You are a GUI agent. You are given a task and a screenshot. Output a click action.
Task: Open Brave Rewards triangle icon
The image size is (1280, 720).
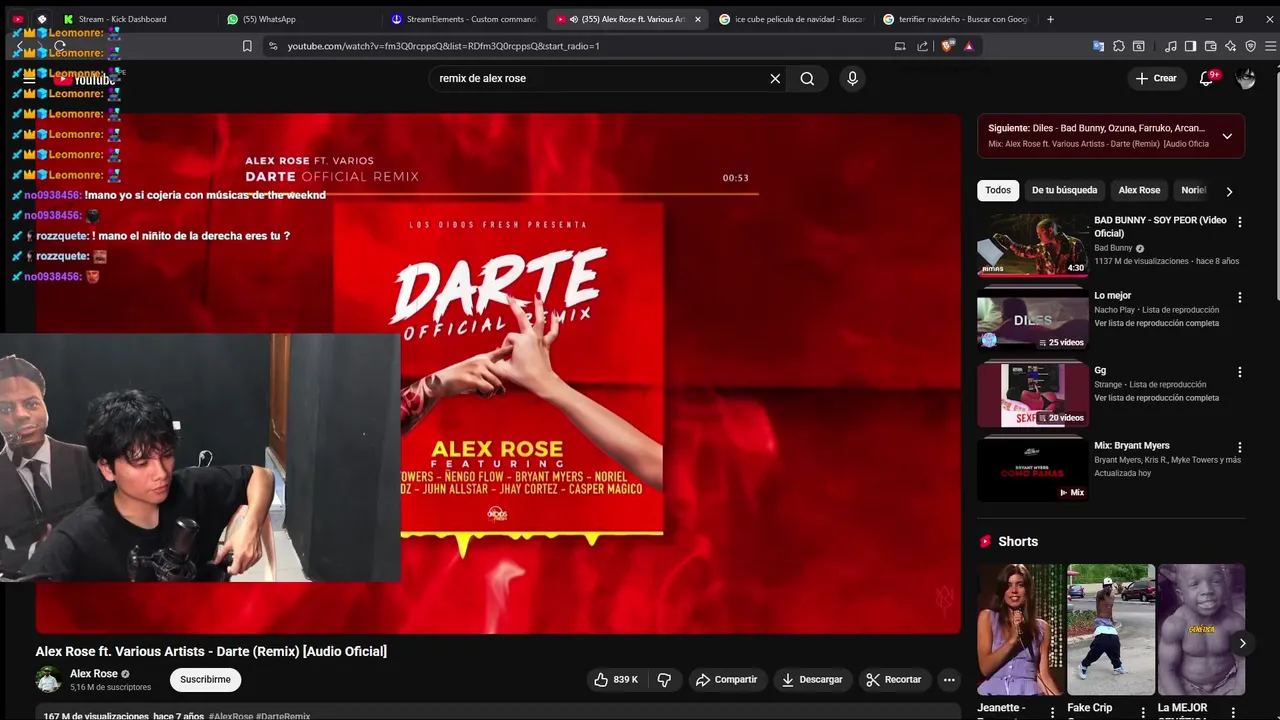(x=968, y=46)
